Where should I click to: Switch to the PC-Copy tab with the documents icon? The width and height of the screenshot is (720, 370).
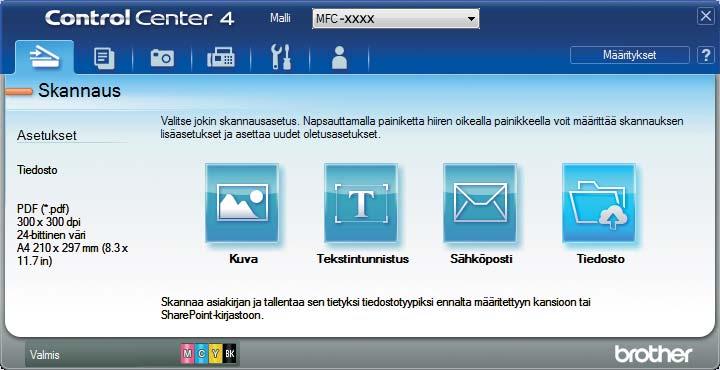coord(104,59)
